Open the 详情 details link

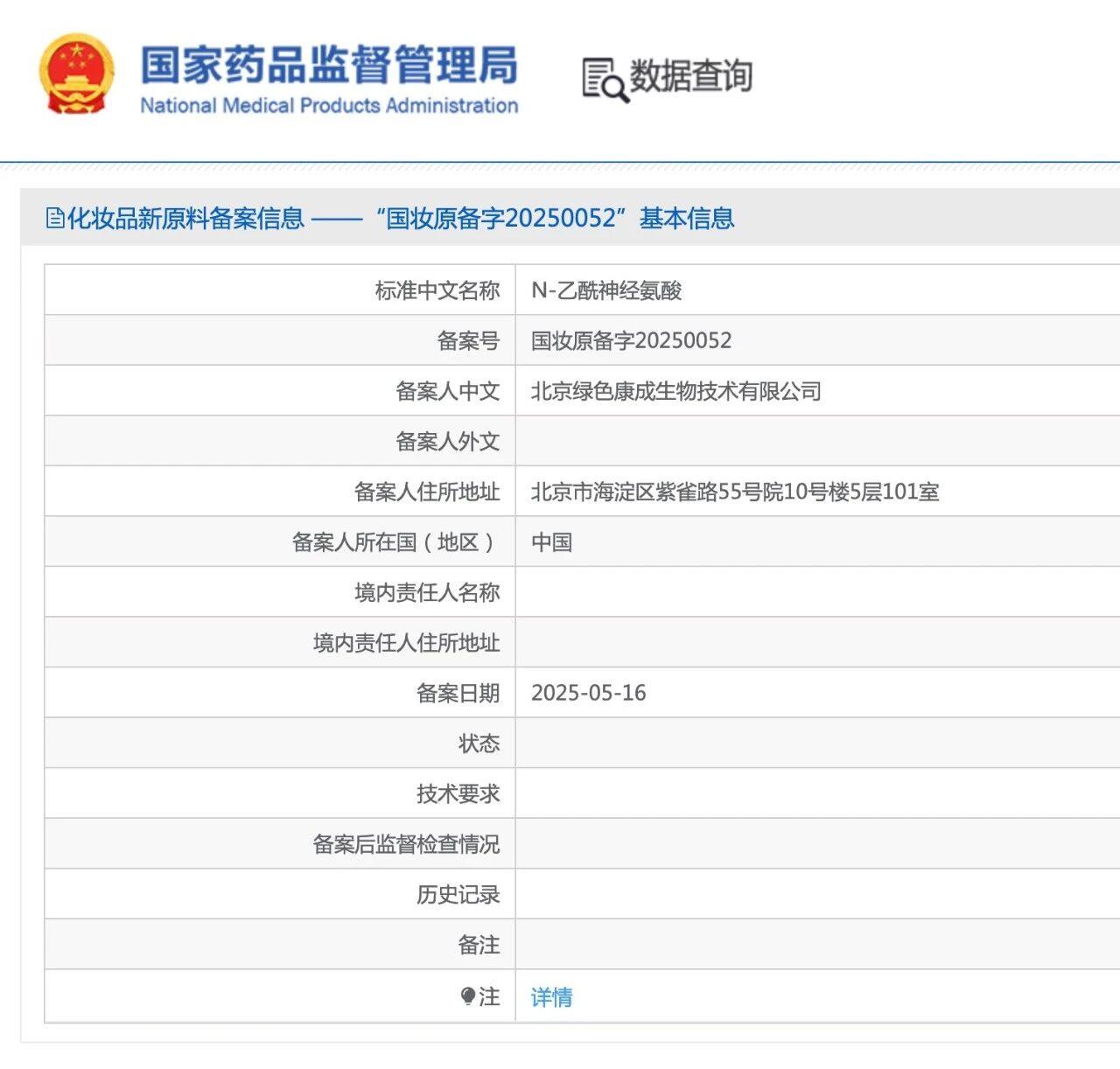tap(551, 997)
